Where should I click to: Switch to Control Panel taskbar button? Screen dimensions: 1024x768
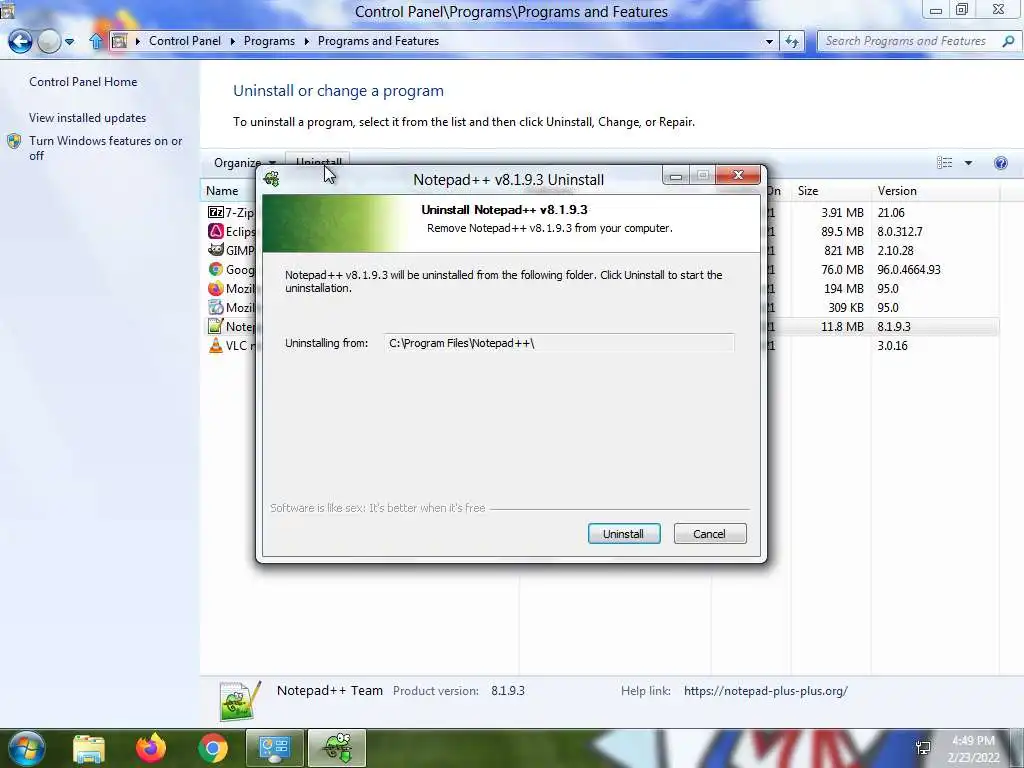274,748
